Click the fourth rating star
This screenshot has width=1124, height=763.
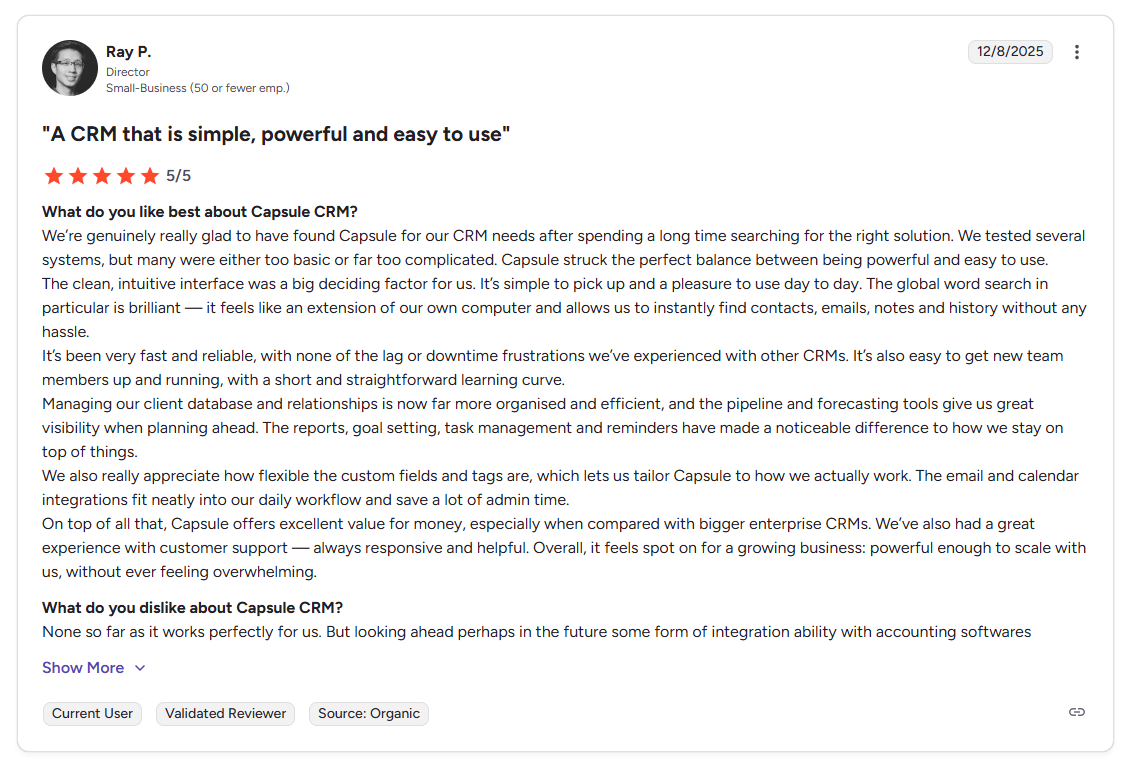126,175
